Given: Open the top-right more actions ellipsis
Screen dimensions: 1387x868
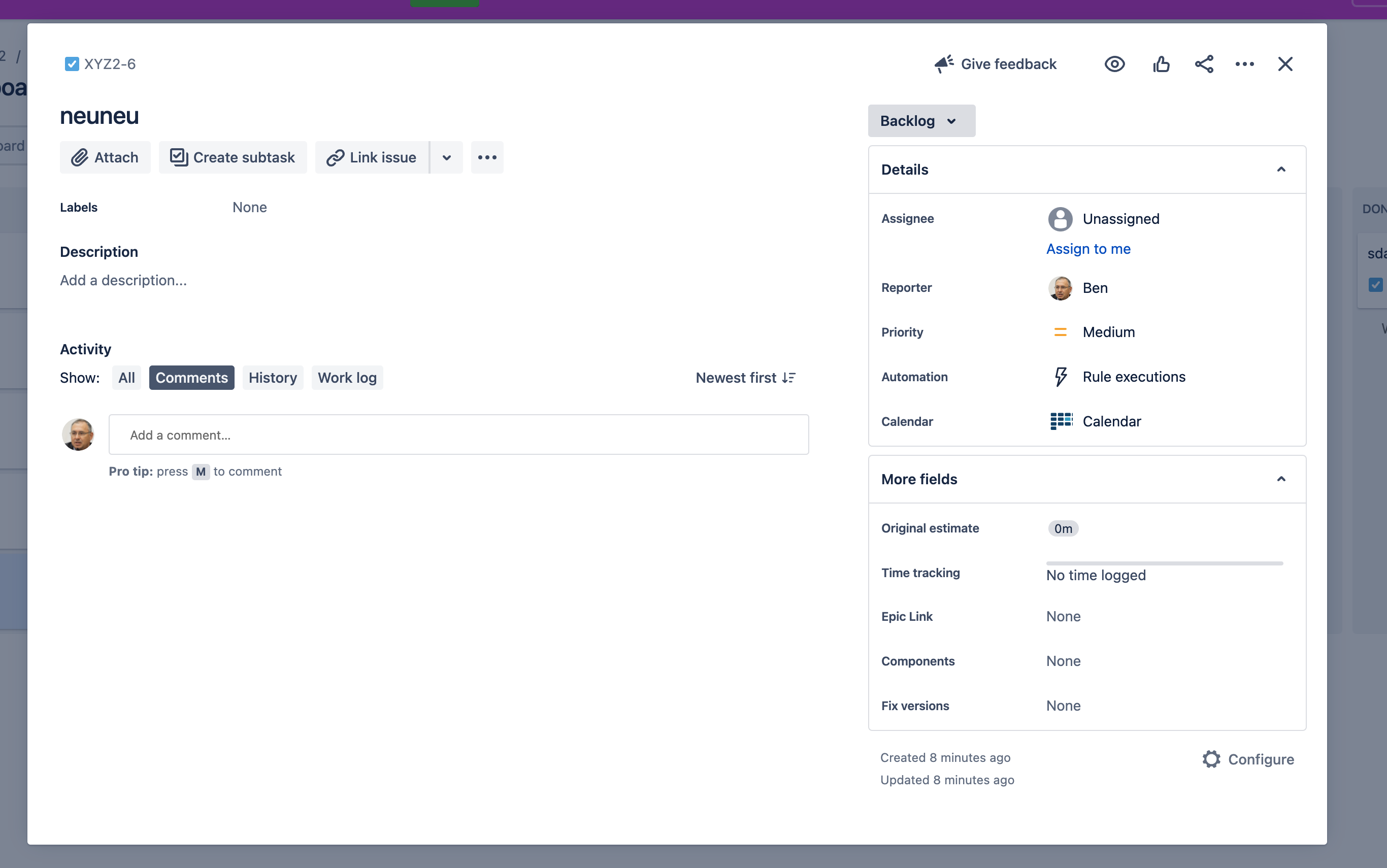Looking at the screenshot, I should pos(1244,64).
